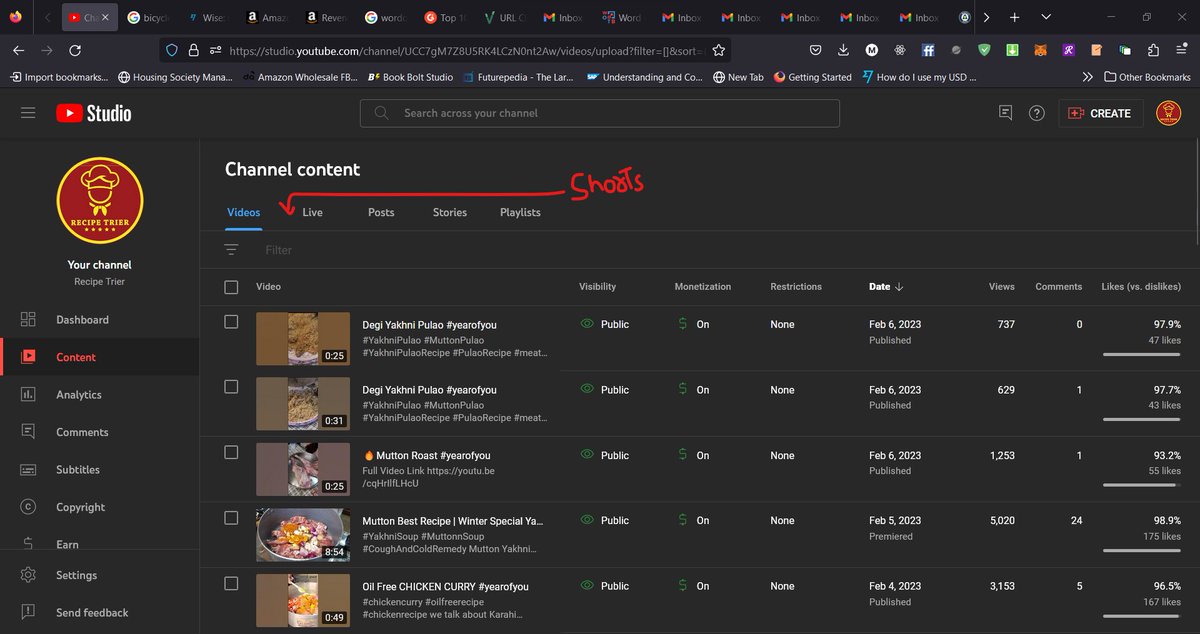Go back with the browser back arrow
The width and height of the screenshot is (1200, 634).
[19, 50]
